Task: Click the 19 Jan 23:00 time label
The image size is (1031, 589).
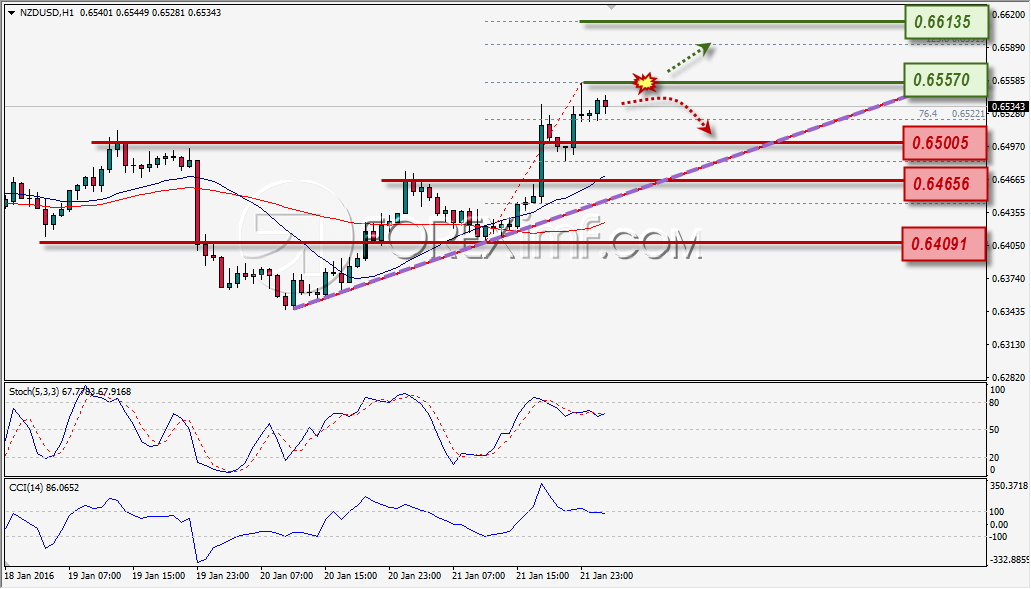Action: tap(223, 576)
